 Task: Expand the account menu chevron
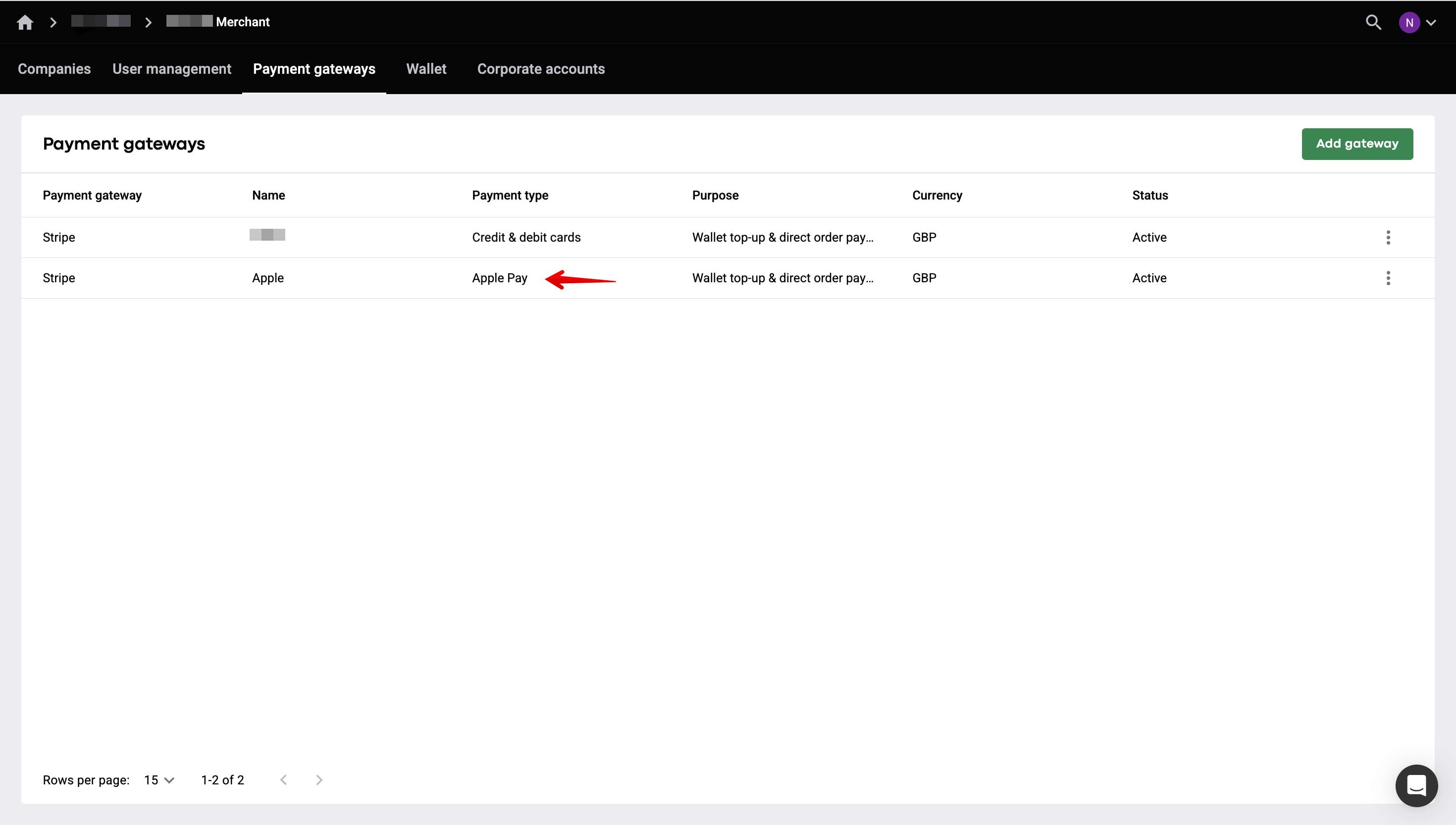(x=1431, y=23)
